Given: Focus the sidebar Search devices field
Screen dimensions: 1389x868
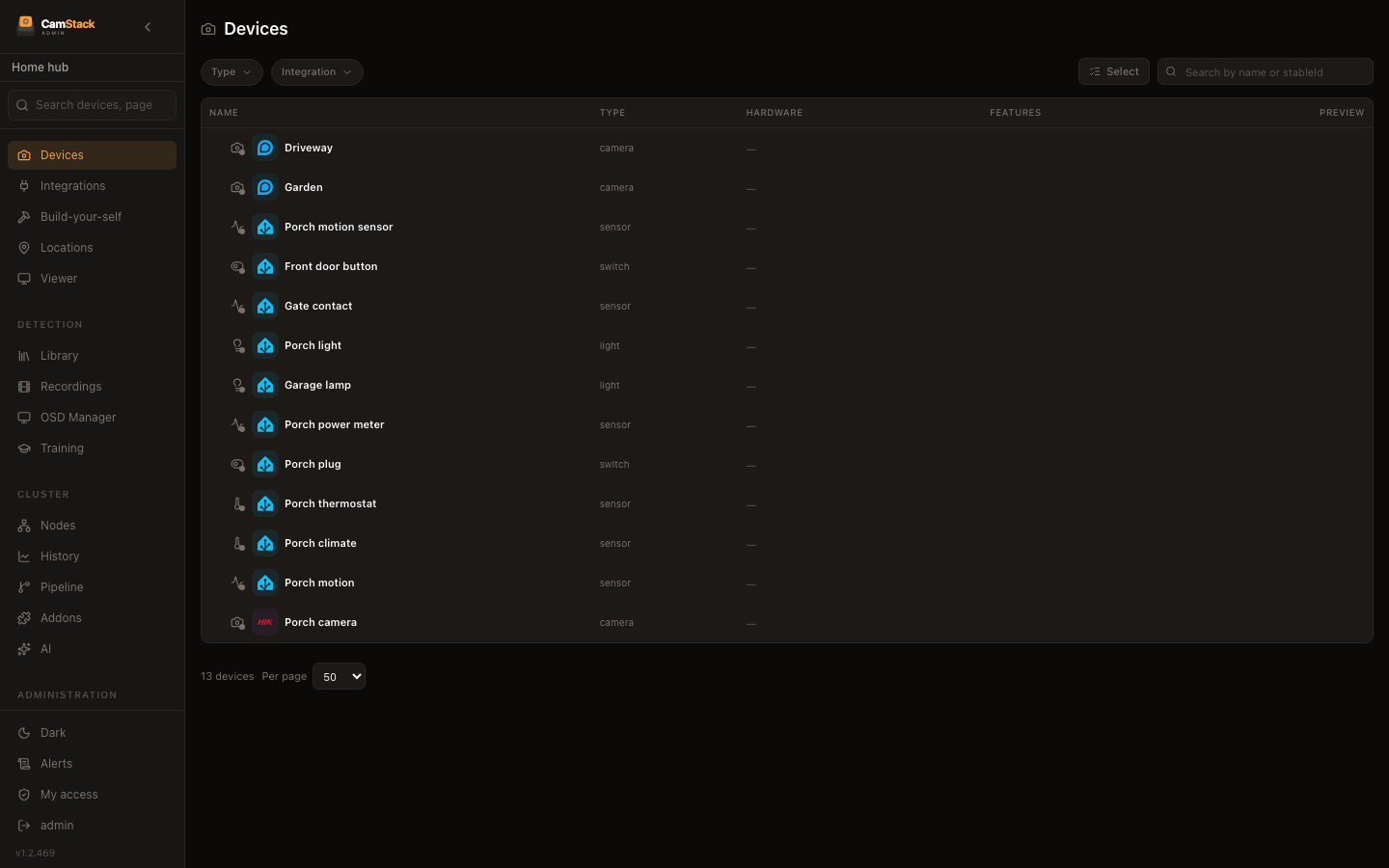Looking at the screenshot, I should [x=92, y=105].
